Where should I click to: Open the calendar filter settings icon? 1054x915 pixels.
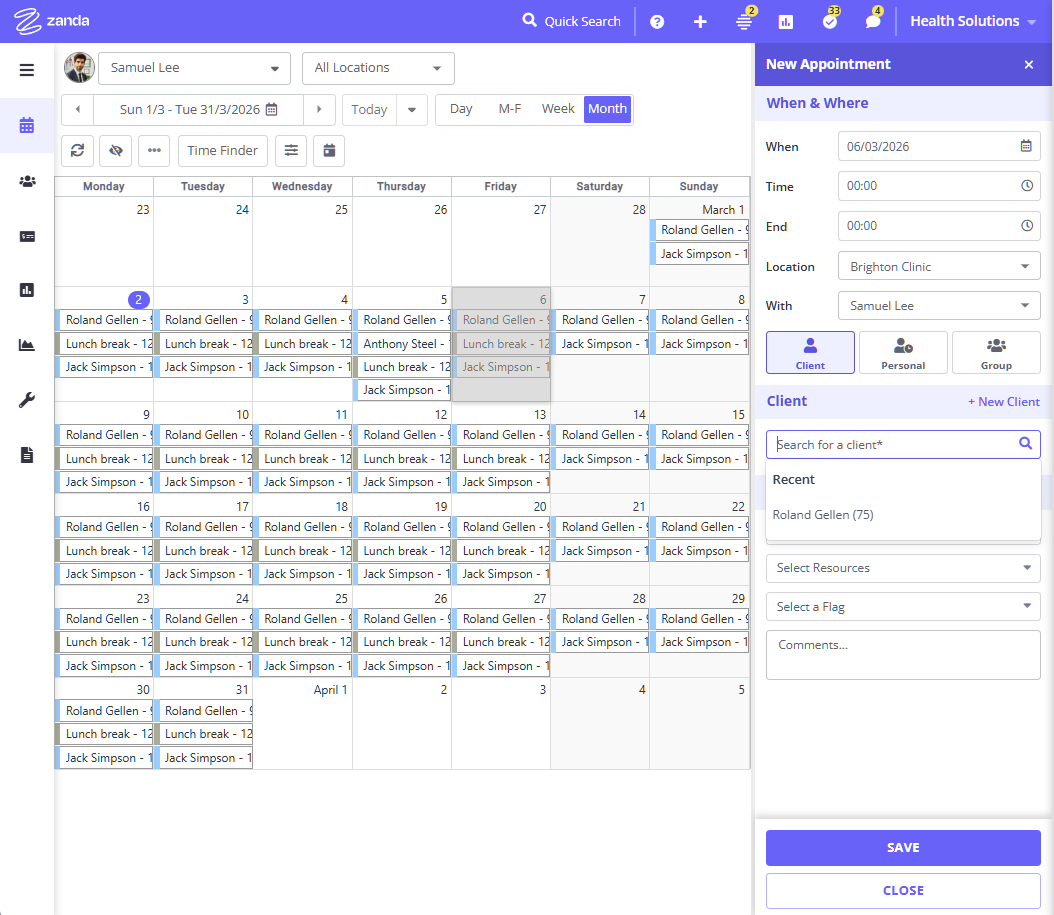point(291,151)
